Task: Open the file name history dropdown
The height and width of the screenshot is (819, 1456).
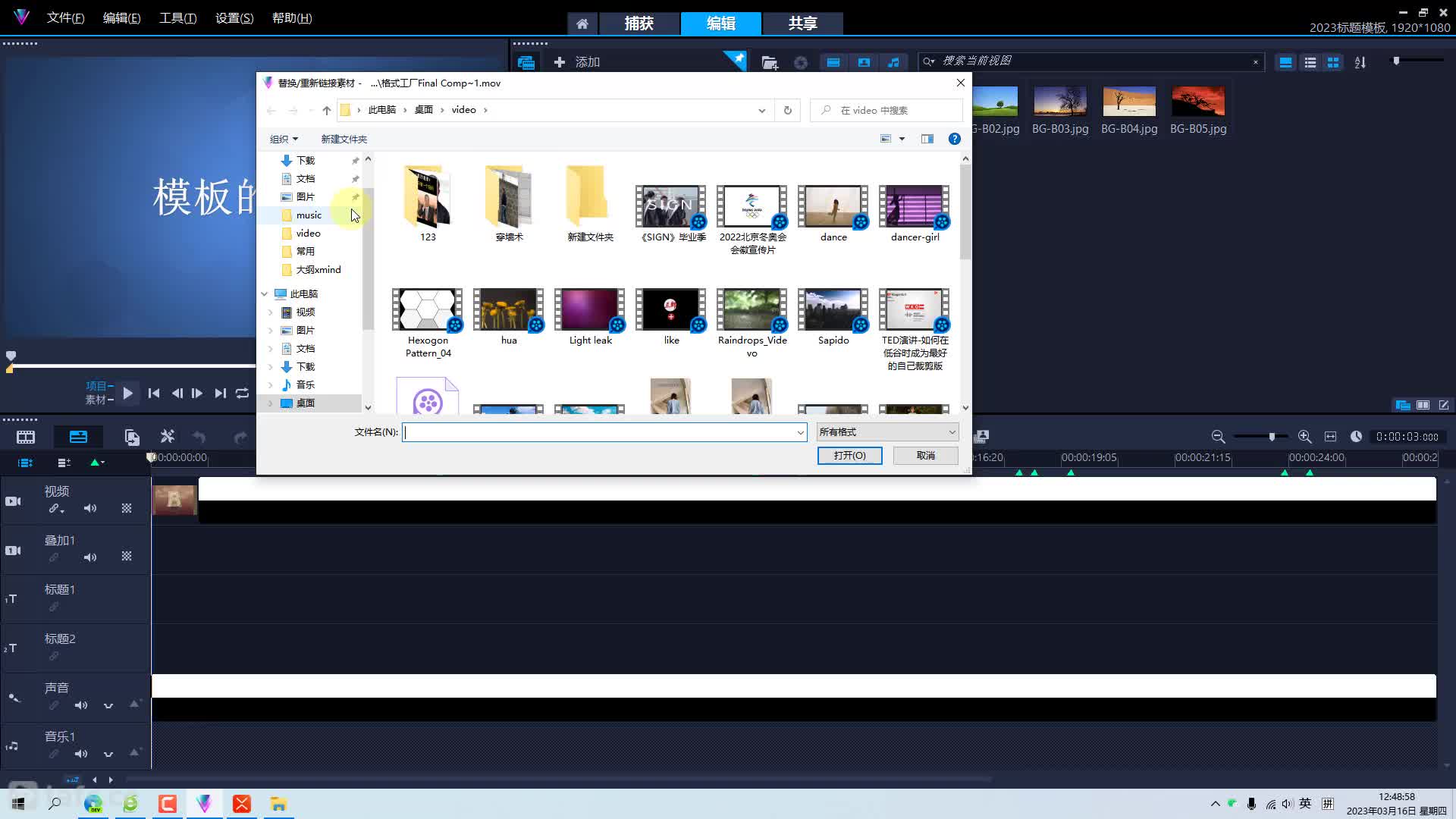Action: pos(800,432)
